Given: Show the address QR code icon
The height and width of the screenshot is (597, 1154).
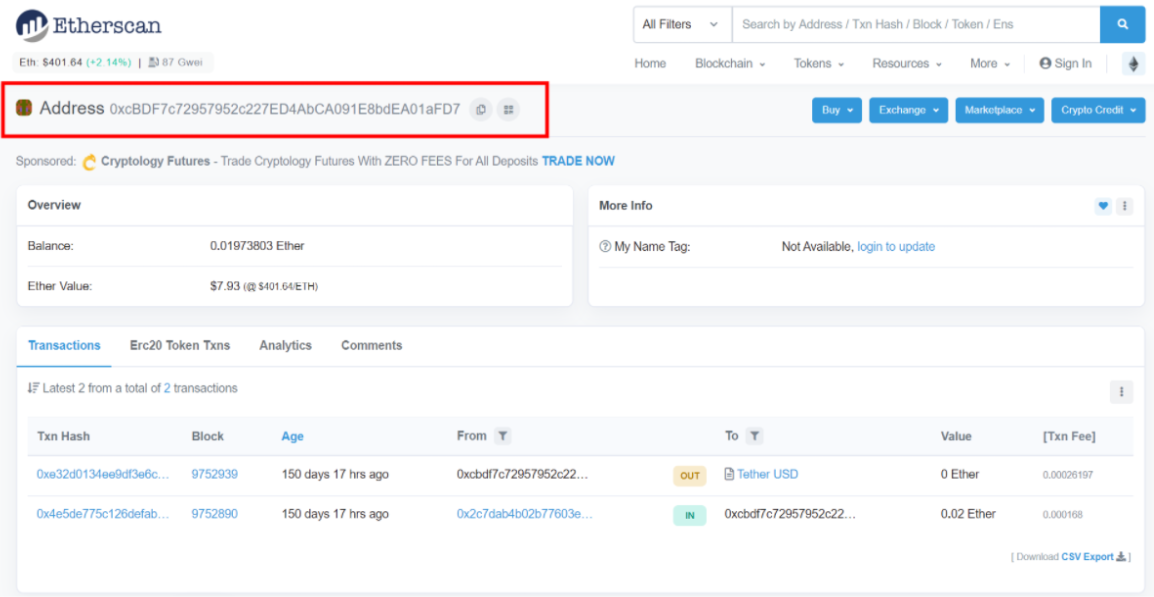Looking at the screenshot, I should [508, 110].
